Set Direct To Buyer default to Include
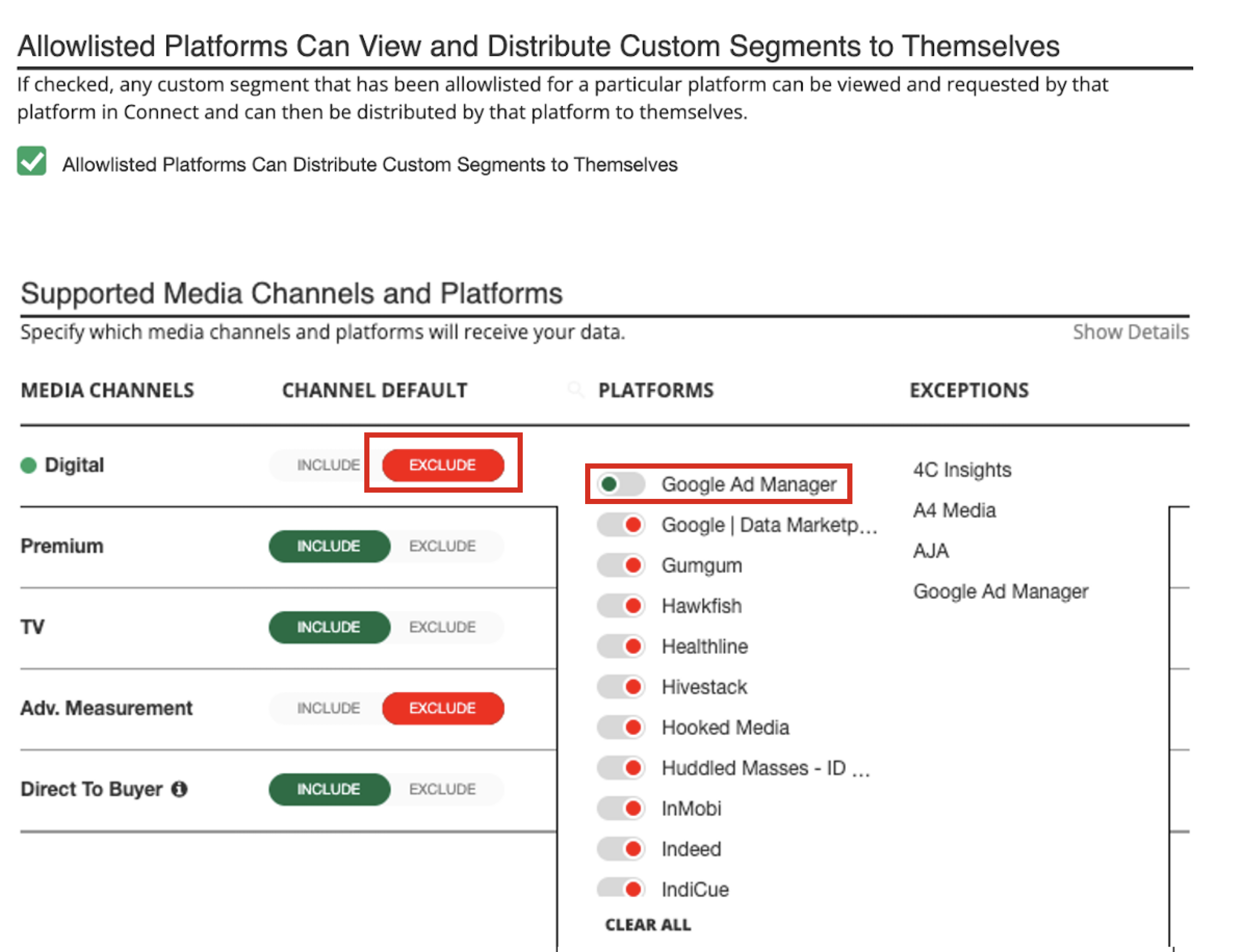 pos(328,789)
